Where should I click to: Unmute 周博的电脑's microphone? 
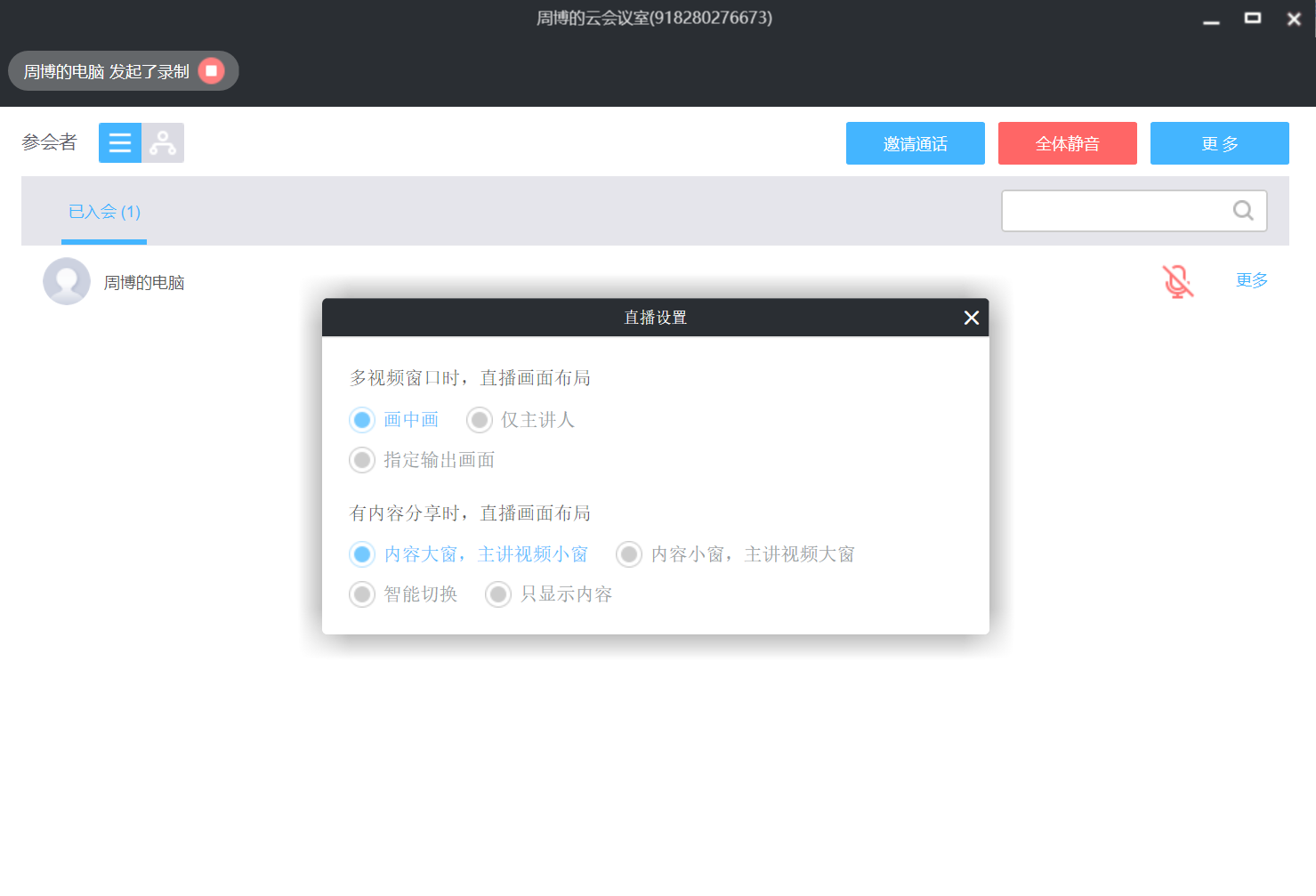pyautogui.click(x=1177, y=281)
